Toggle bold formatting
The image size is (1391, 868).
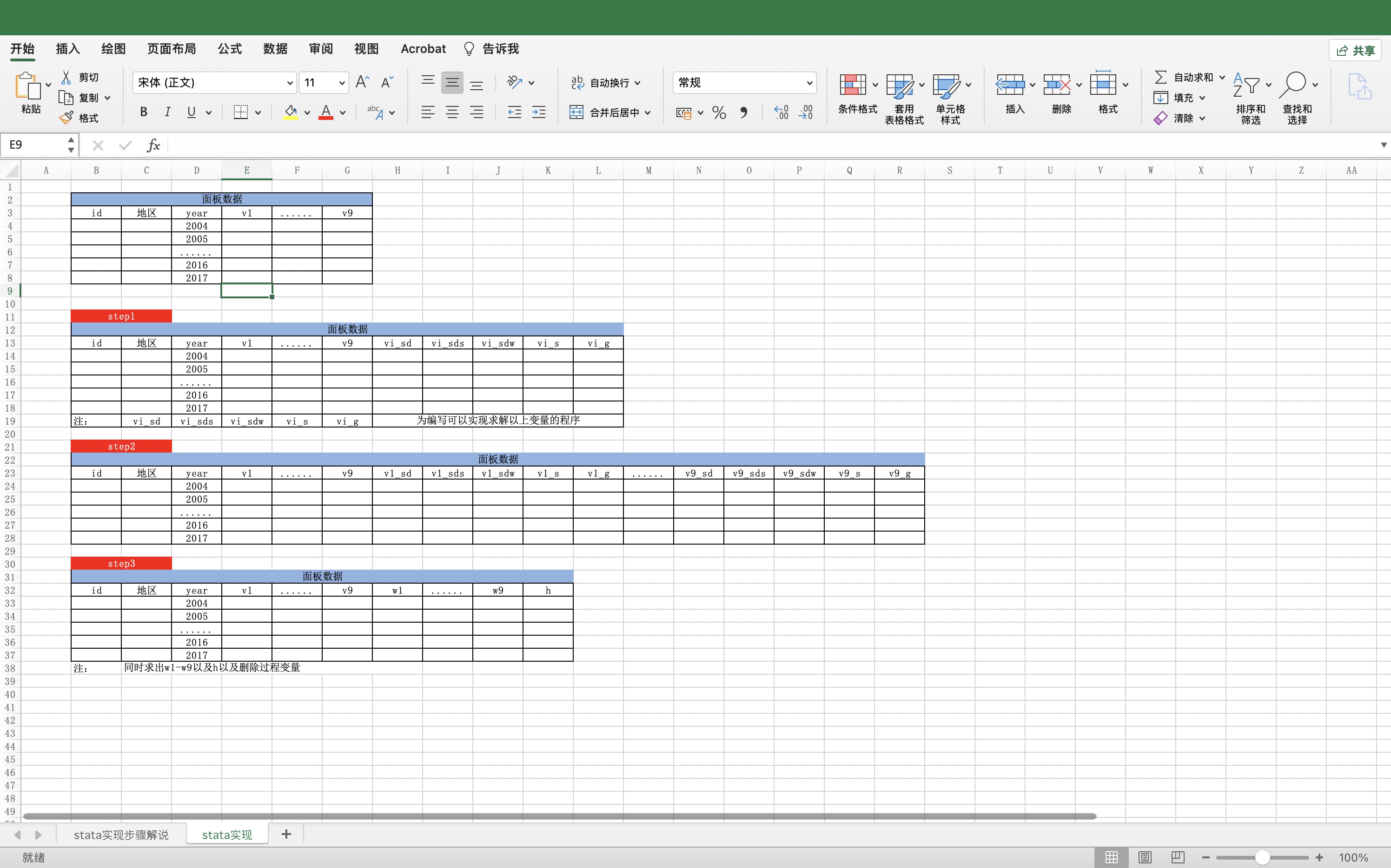[144, 112]
